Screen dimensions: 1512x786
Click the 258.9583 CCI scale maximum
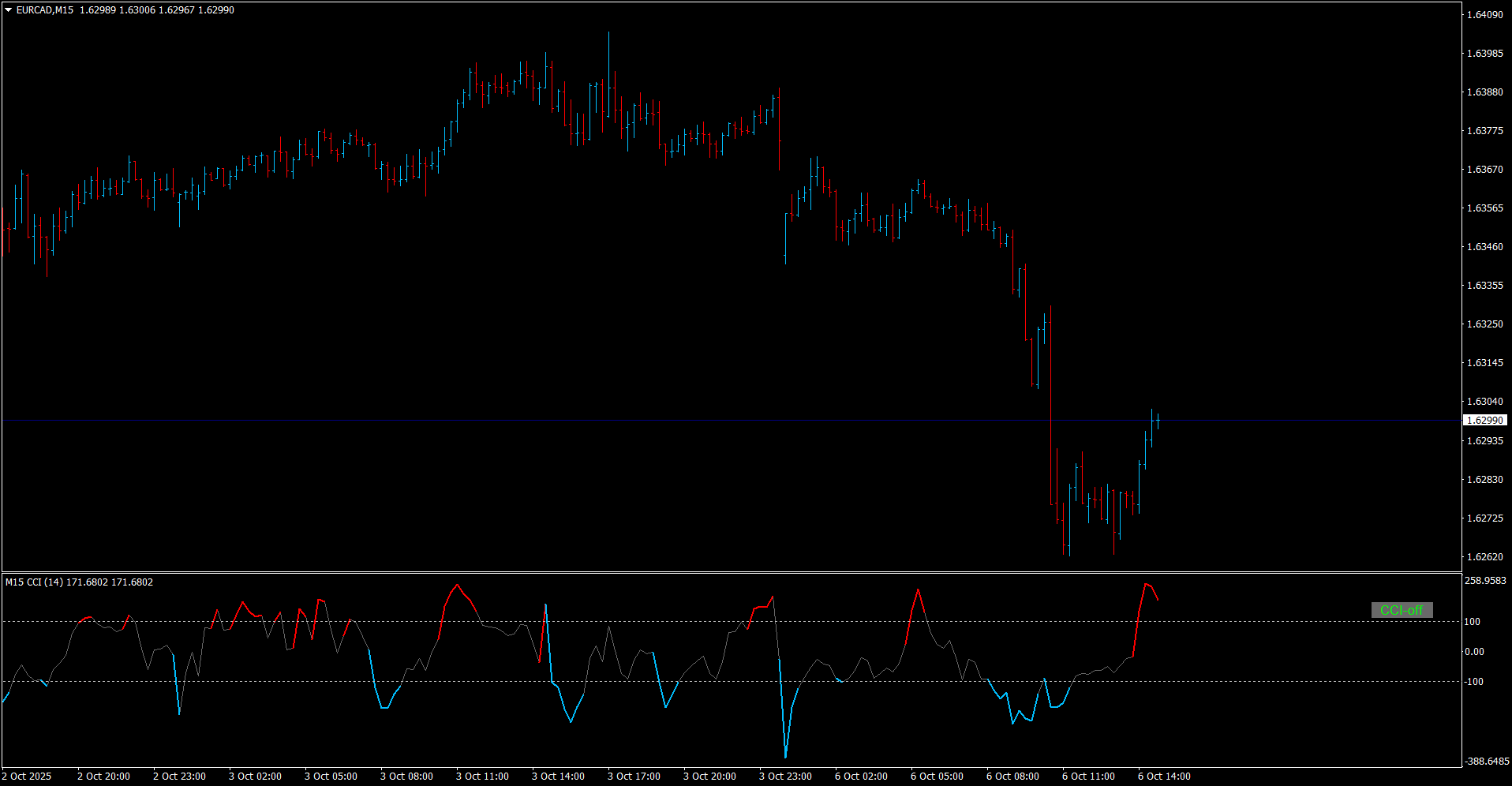[x=1485, y=581]
